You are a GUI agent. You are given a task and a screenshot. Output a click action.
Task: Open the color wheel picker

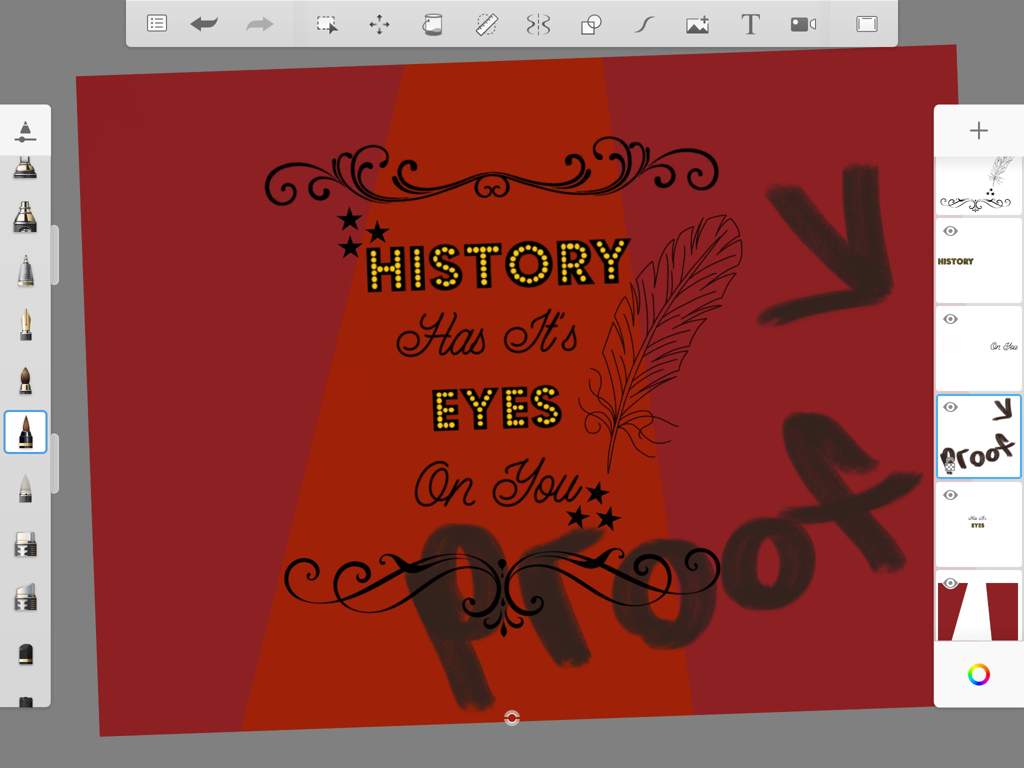[x=978, y=674]
